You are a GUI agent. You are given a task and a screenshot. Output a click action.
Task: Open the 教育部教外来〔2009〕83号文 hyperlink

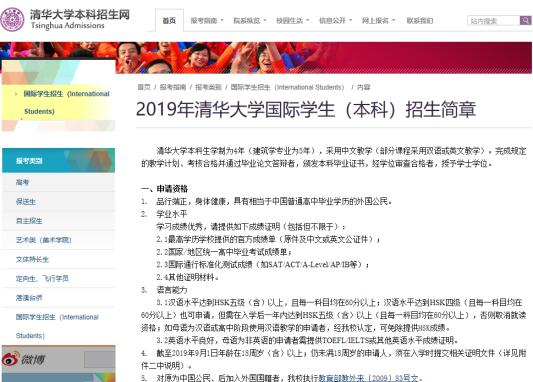(x=368, y=378)
